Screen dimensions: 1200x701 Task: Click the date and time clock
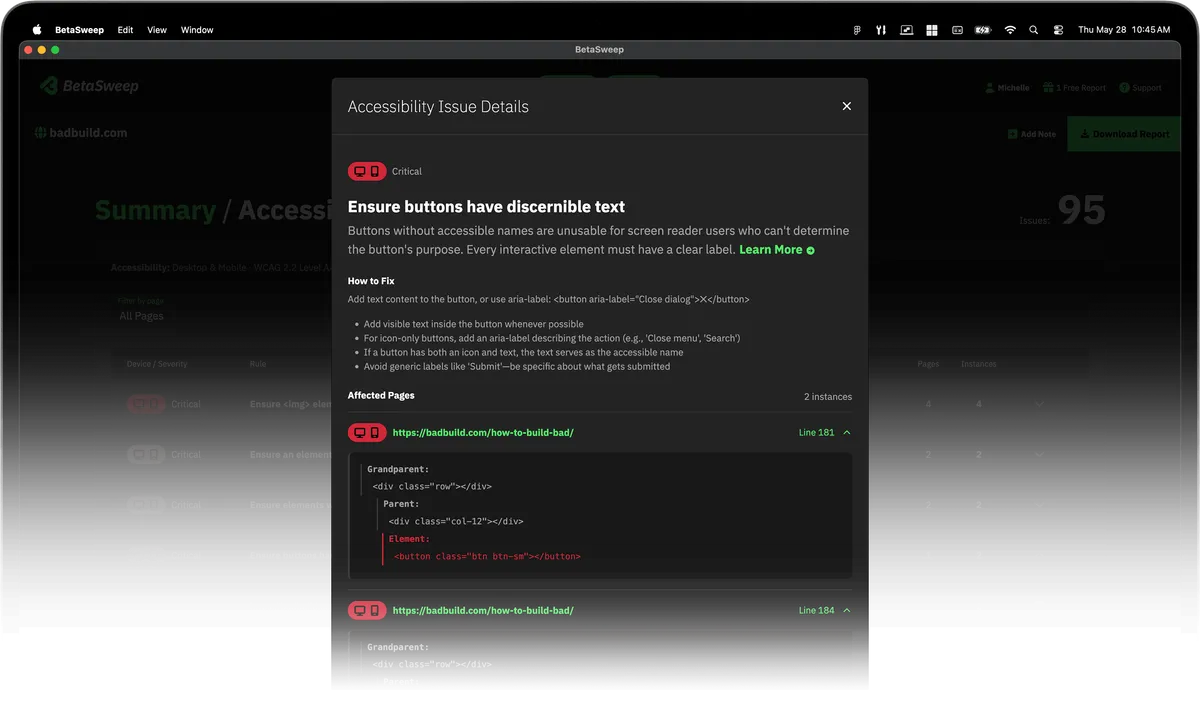tap(1124, 30)
